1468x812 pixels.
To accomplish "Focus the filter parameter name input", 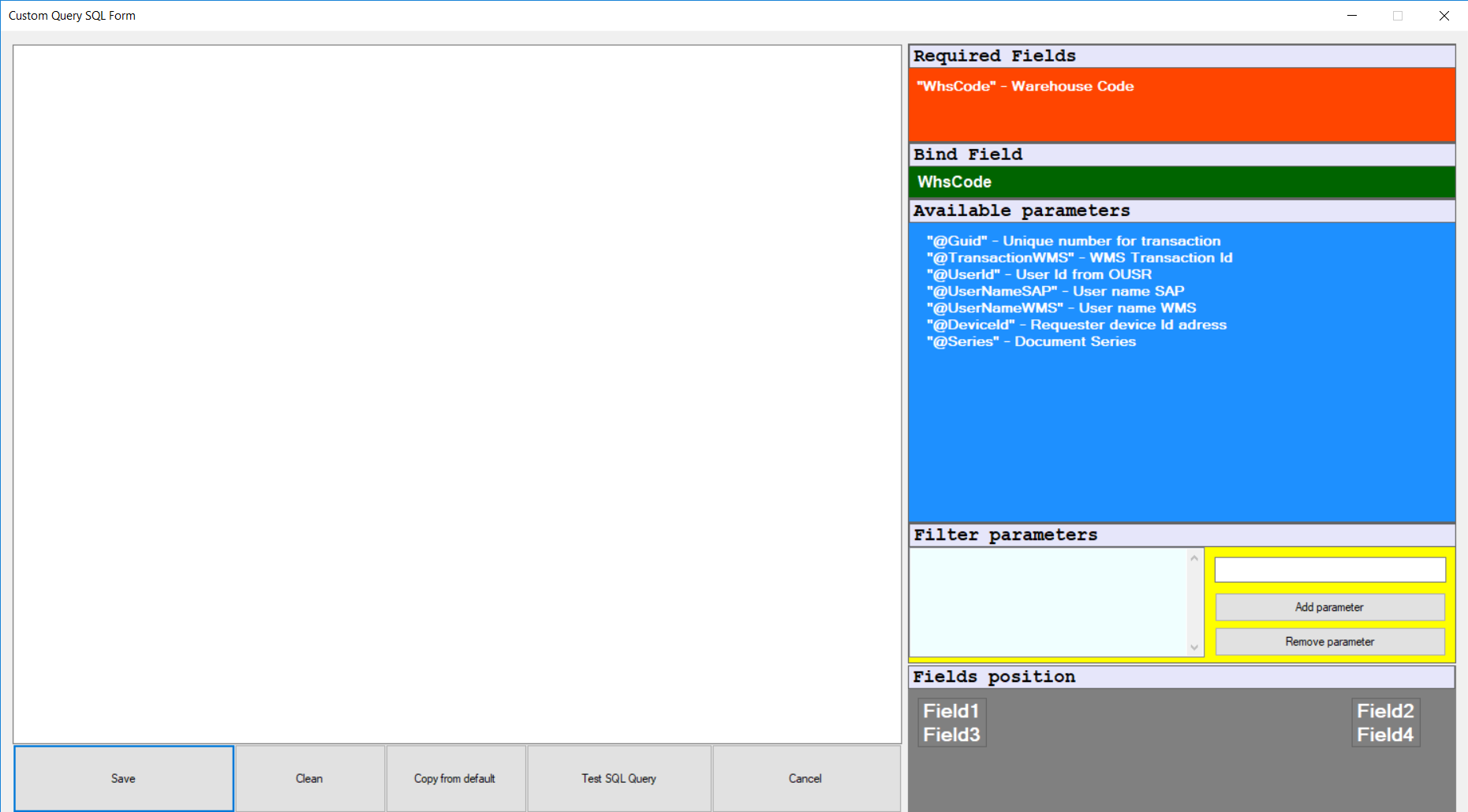I will point(1329,569).
